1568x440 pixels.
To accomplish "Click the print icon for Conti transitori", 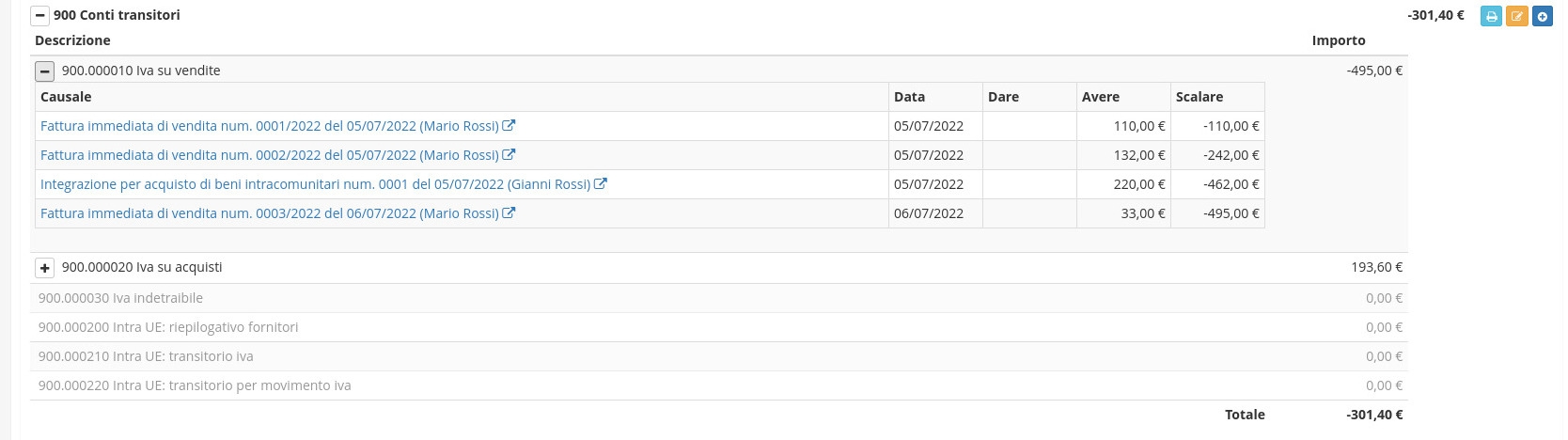I will 1491,16.
